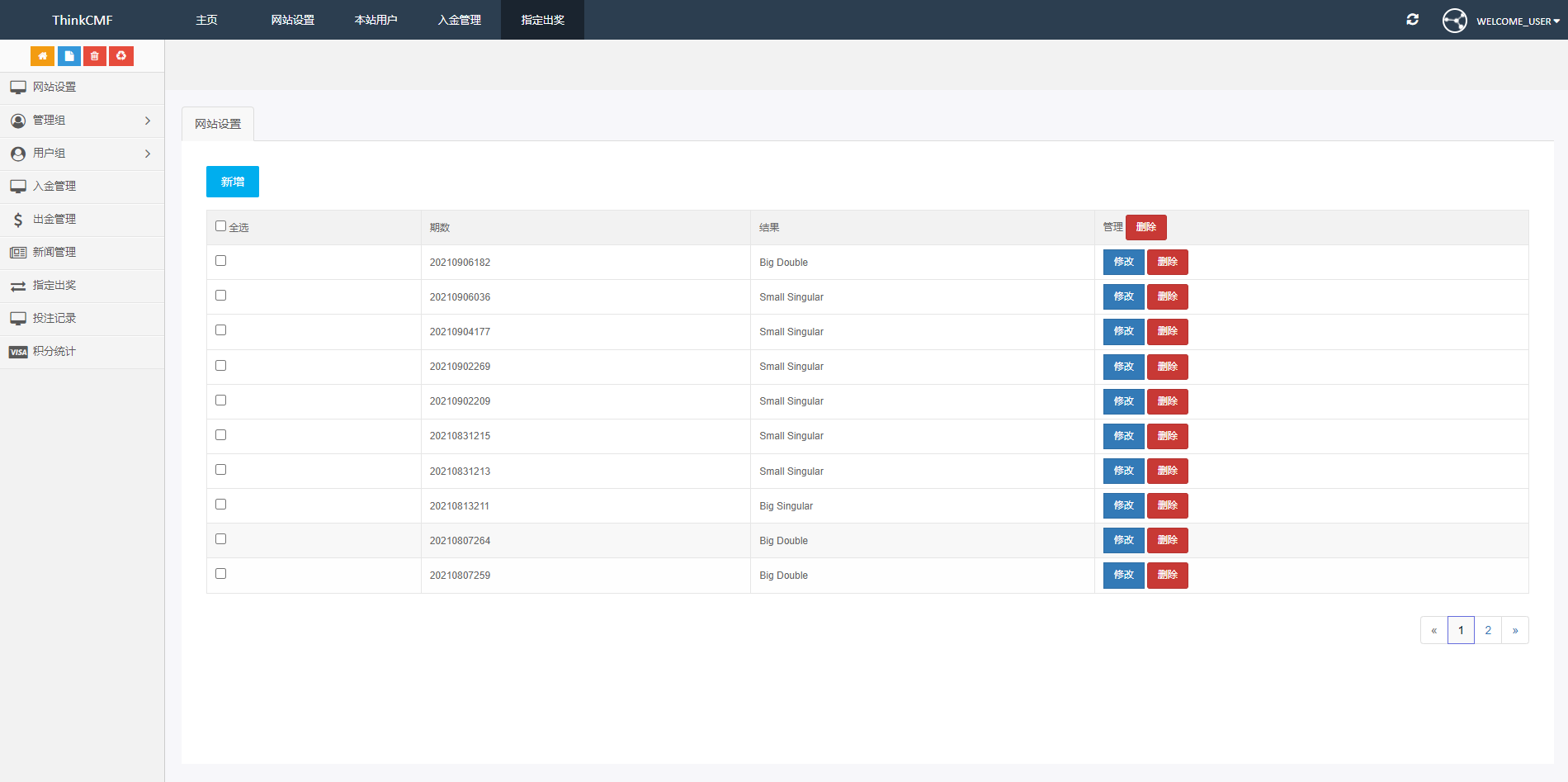This screenshot has height=782, width=1568.
Task: Toggle the 全选 select-all checkbox
Action: [220, 226]
